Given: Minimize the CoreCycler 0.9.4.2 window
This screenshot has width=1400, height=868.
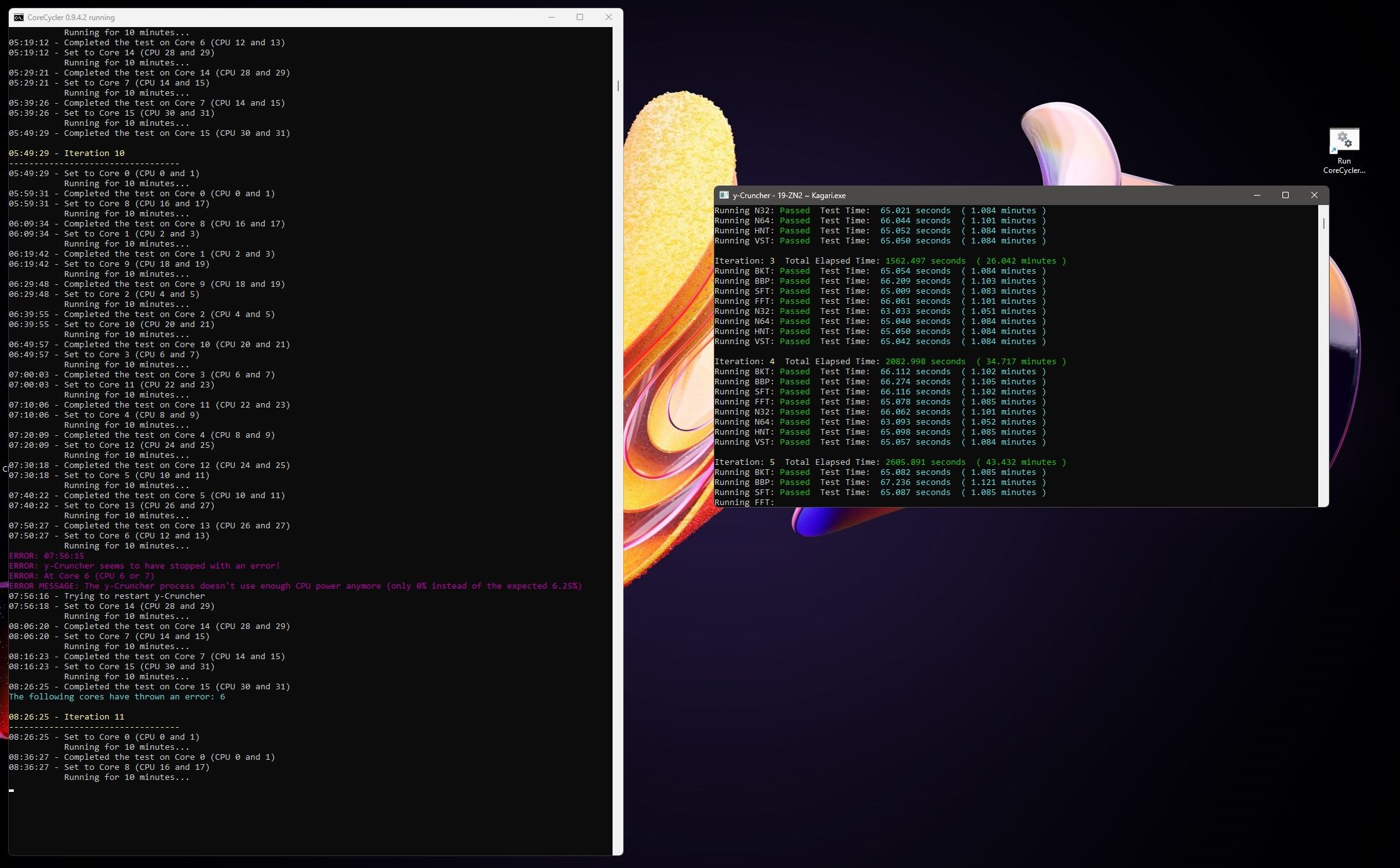Looking at the screenshot, I should 552,18.
